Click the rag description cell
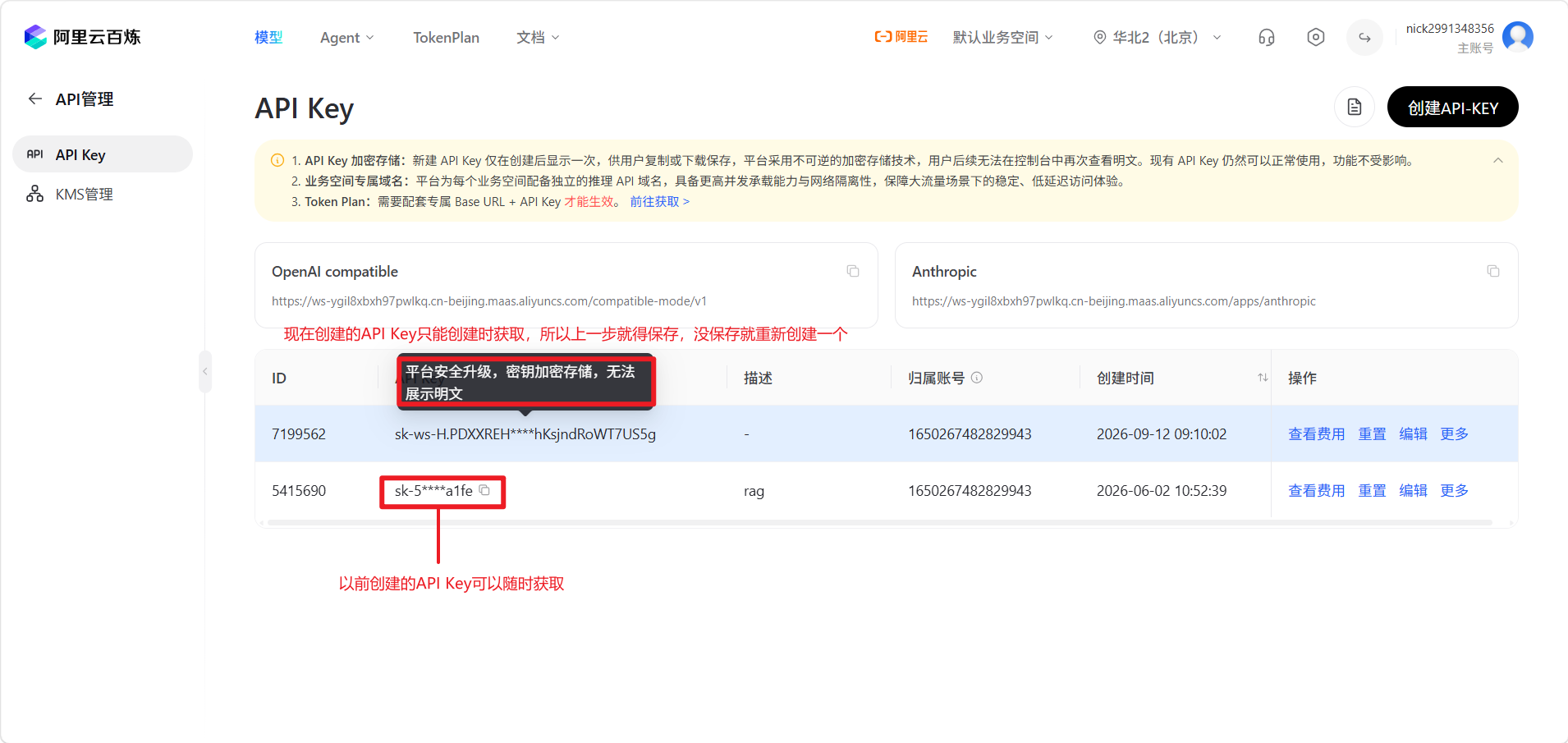This screenshot has width=1568, height=743. pyautogui.click(x=754, y=491)
